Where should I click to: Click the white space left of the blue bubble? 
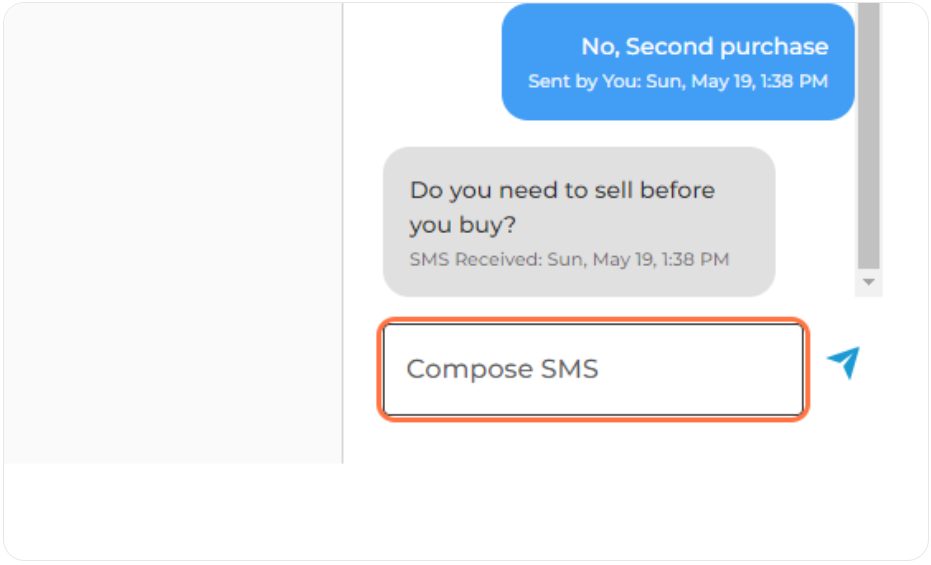click(x=423, y=62)
